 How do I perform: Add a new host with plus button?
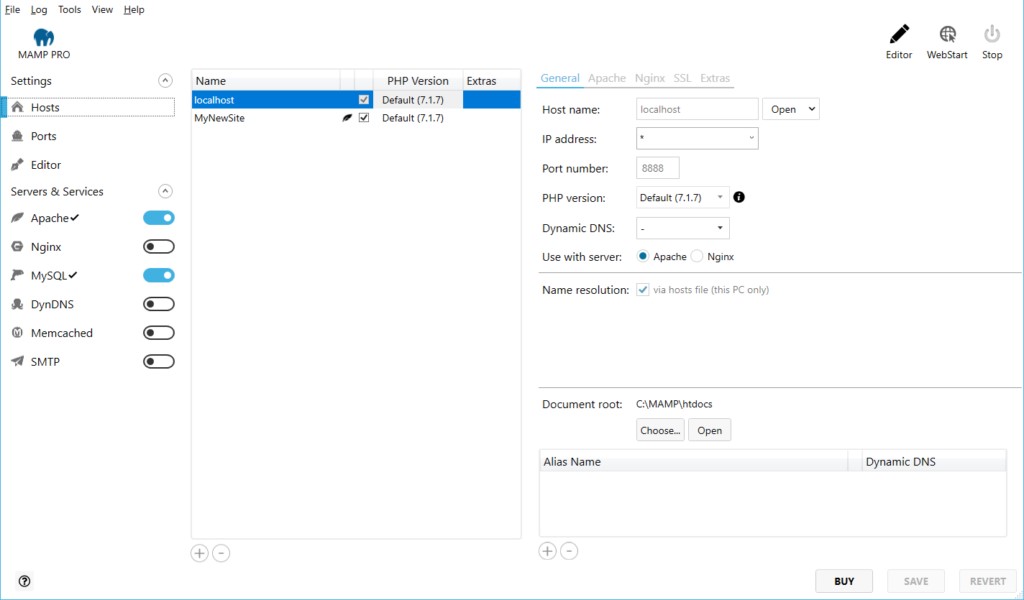point(199,553)
